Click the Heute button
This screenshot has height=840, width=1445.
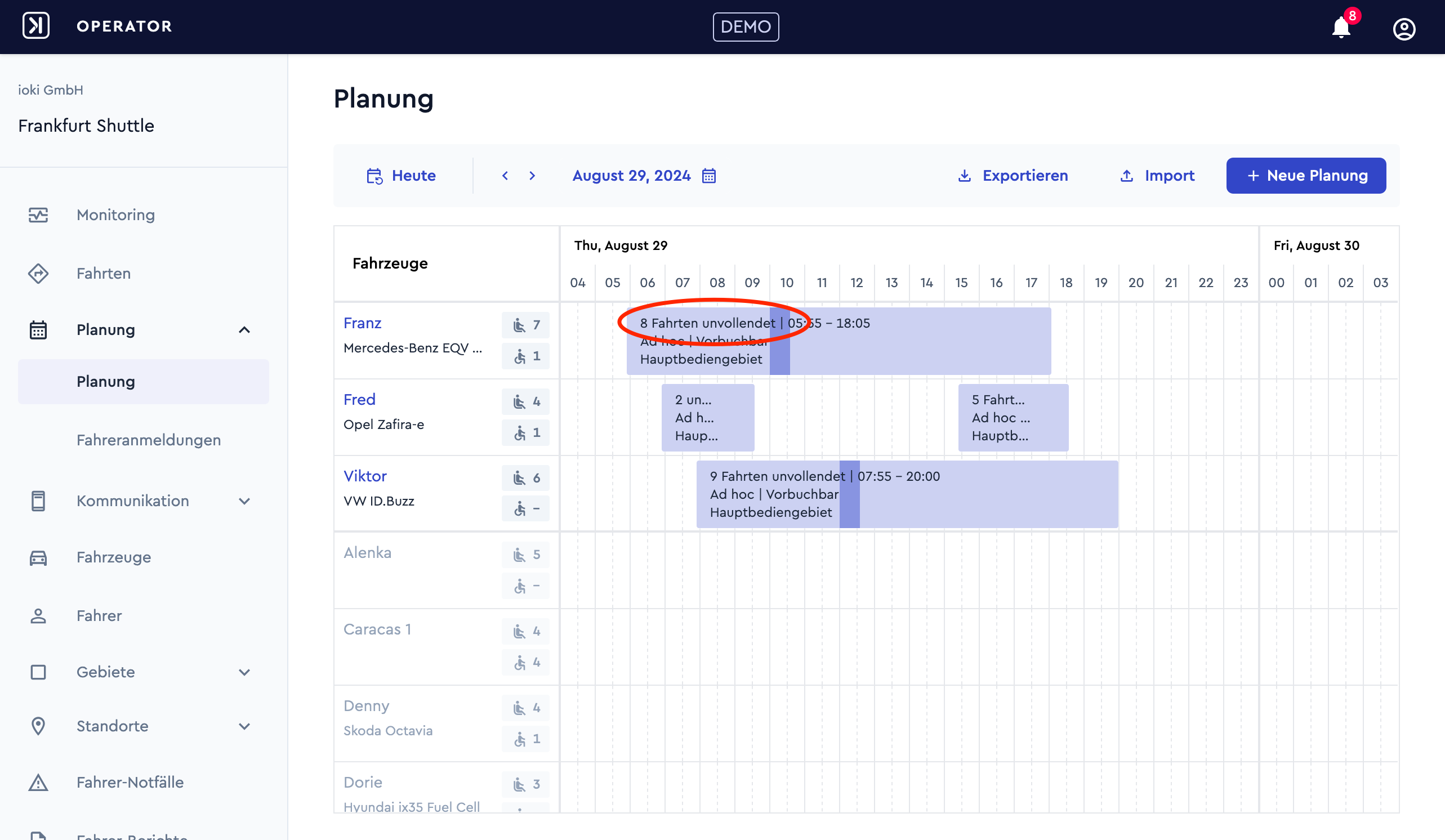click(401, 176)
